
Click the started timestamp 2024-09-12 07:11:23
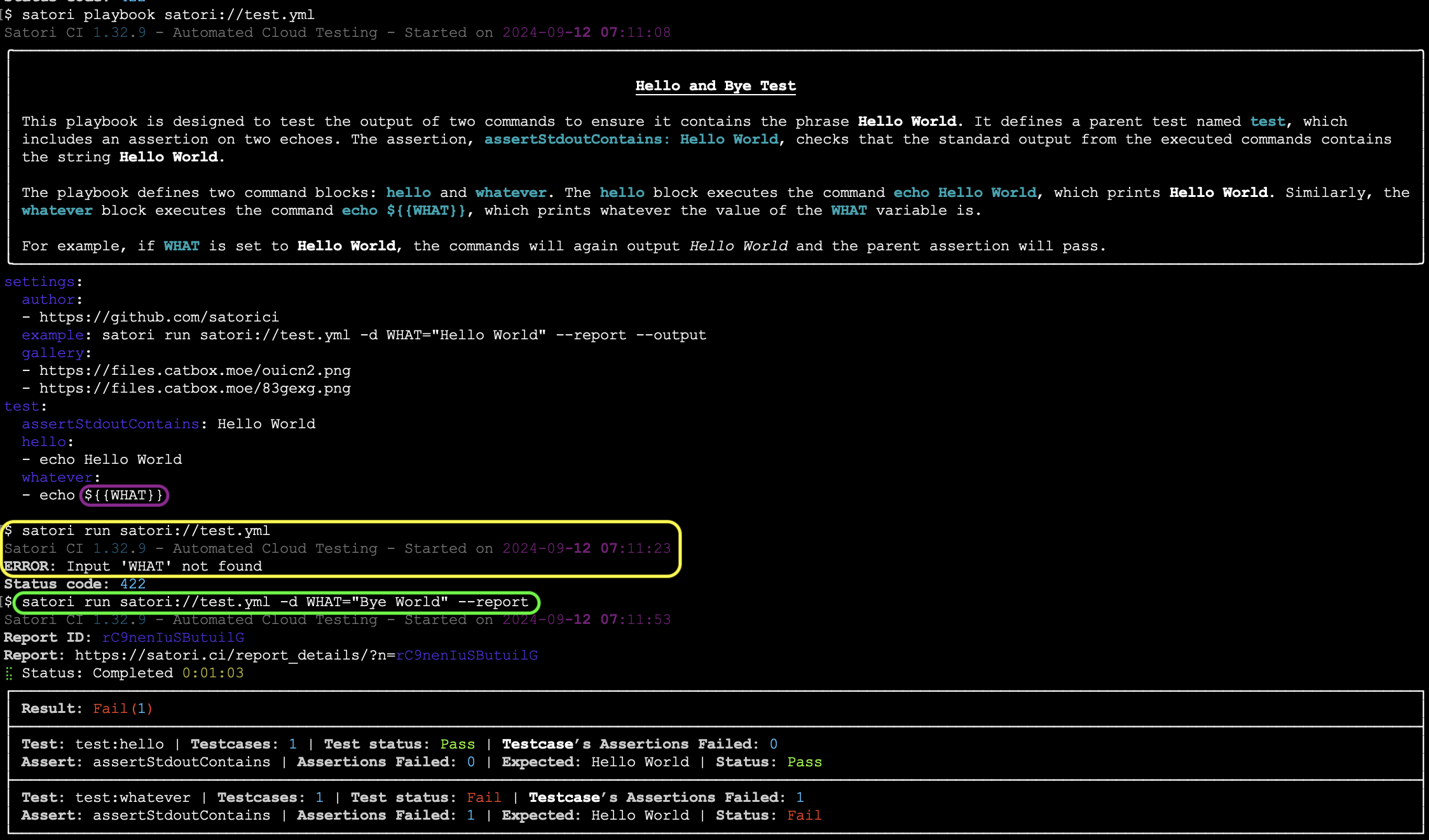587,548
